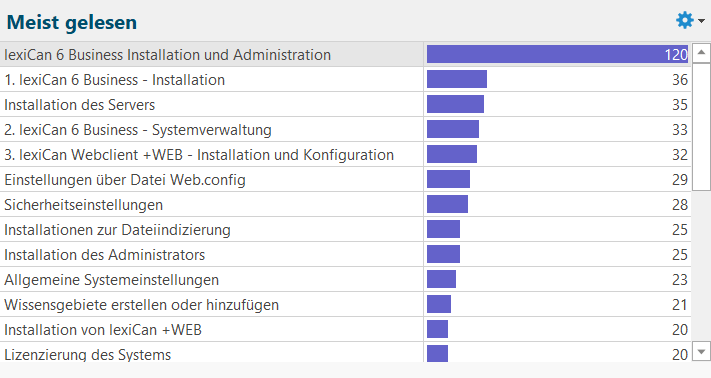Select Allgemeine Systemeinstellungen row
The image size is (711, 378).
click(346, 279)
